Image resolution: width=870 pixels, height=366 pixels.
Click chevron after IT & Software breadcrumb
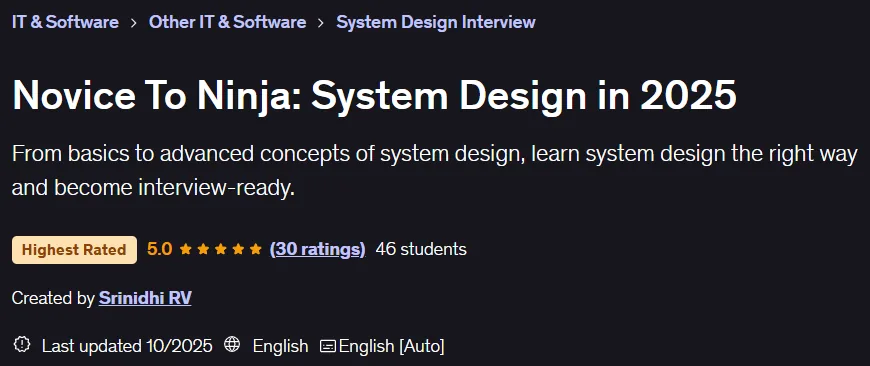134,23
